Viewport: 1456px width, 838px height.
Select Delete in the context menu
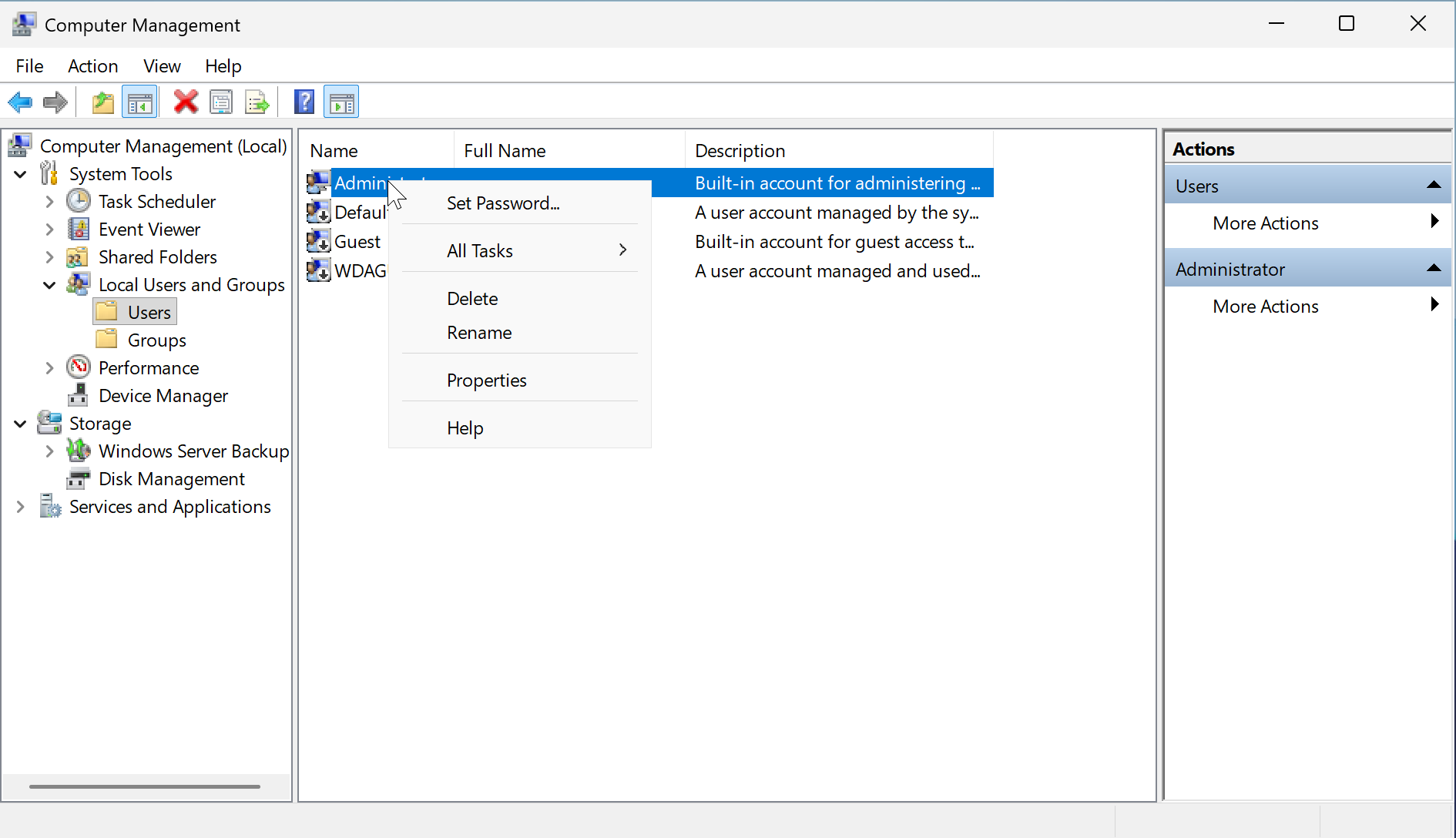pyautogui.click(x=520, y=298)
